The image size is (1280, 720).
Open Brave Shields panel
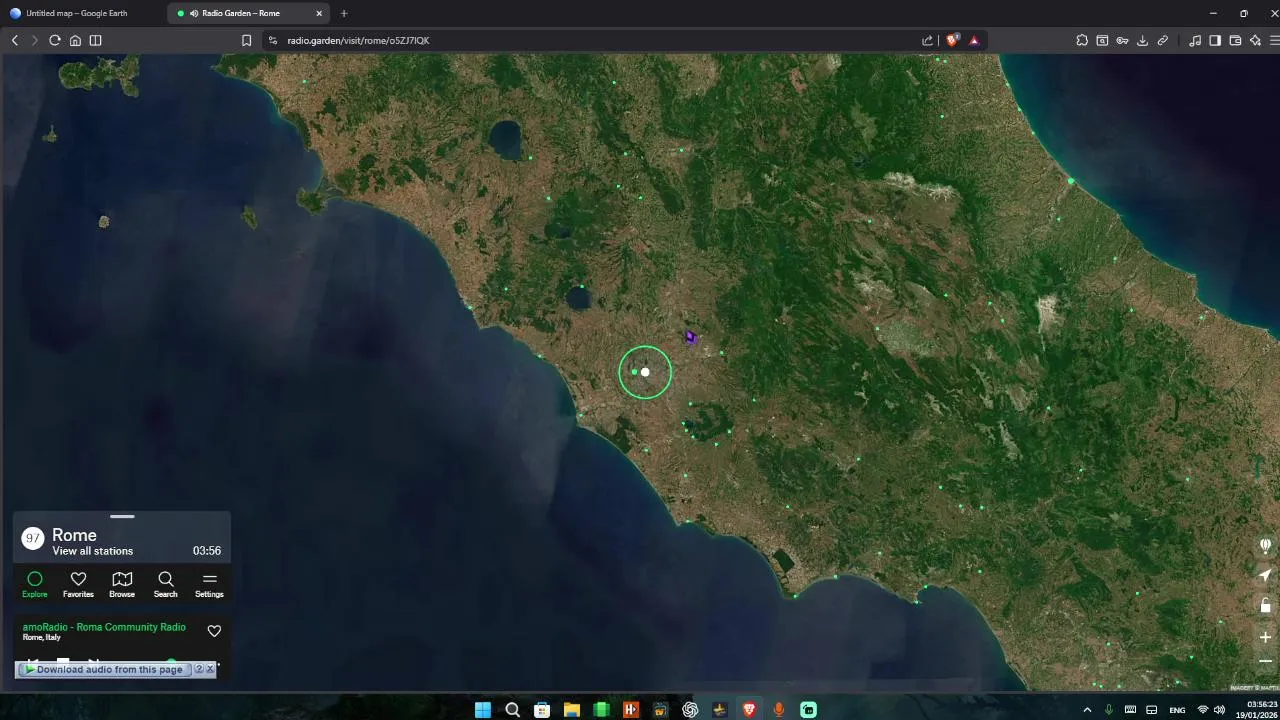(952, 40)
